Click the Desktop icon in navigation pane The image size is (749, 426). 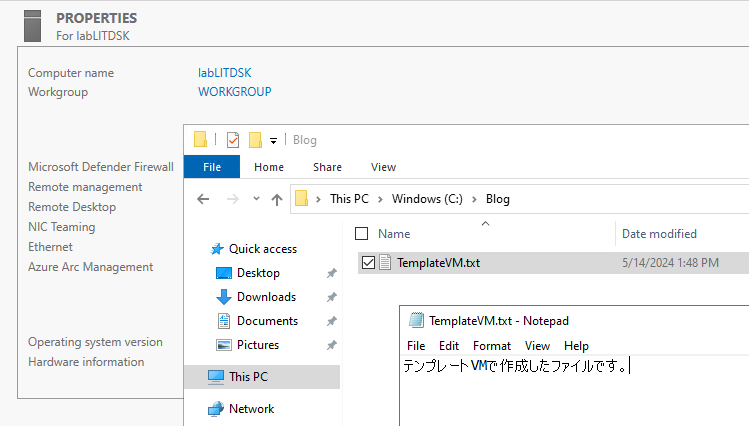click(224, 273)
